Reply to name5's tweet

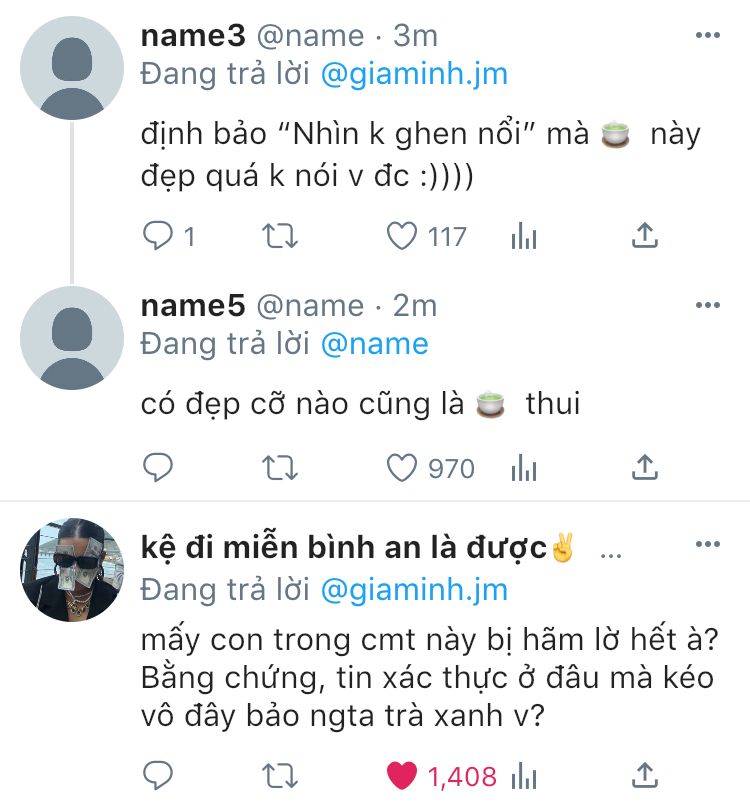(158, 468)
